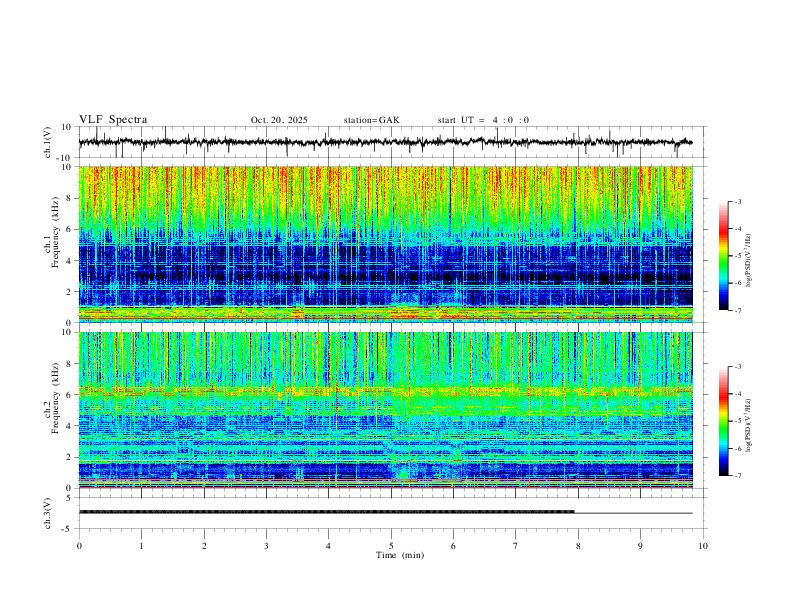Viewport: 792px width, 612px height.
Task: Click time axis tick label "5"
Action: tap(391, 546)
